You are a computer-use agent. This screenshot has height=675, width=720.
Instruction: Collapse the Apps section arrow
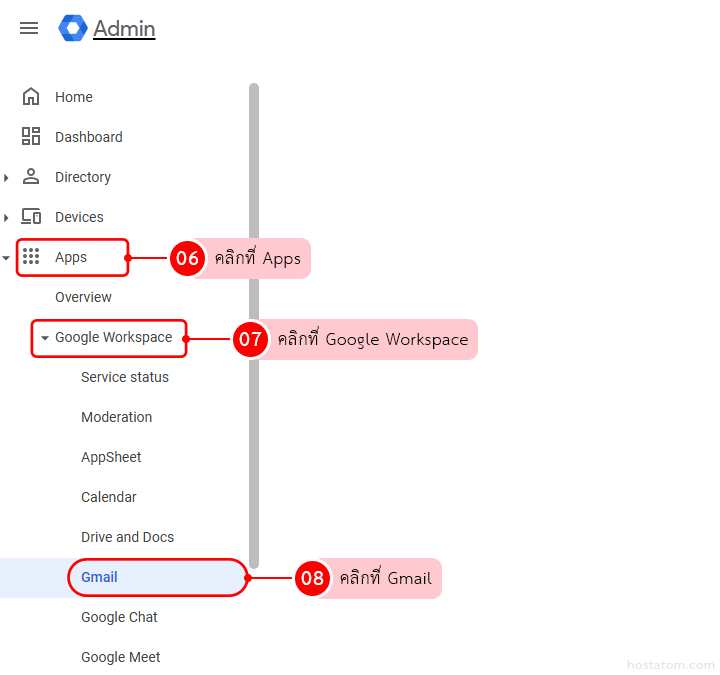click(x=7, y=258)
